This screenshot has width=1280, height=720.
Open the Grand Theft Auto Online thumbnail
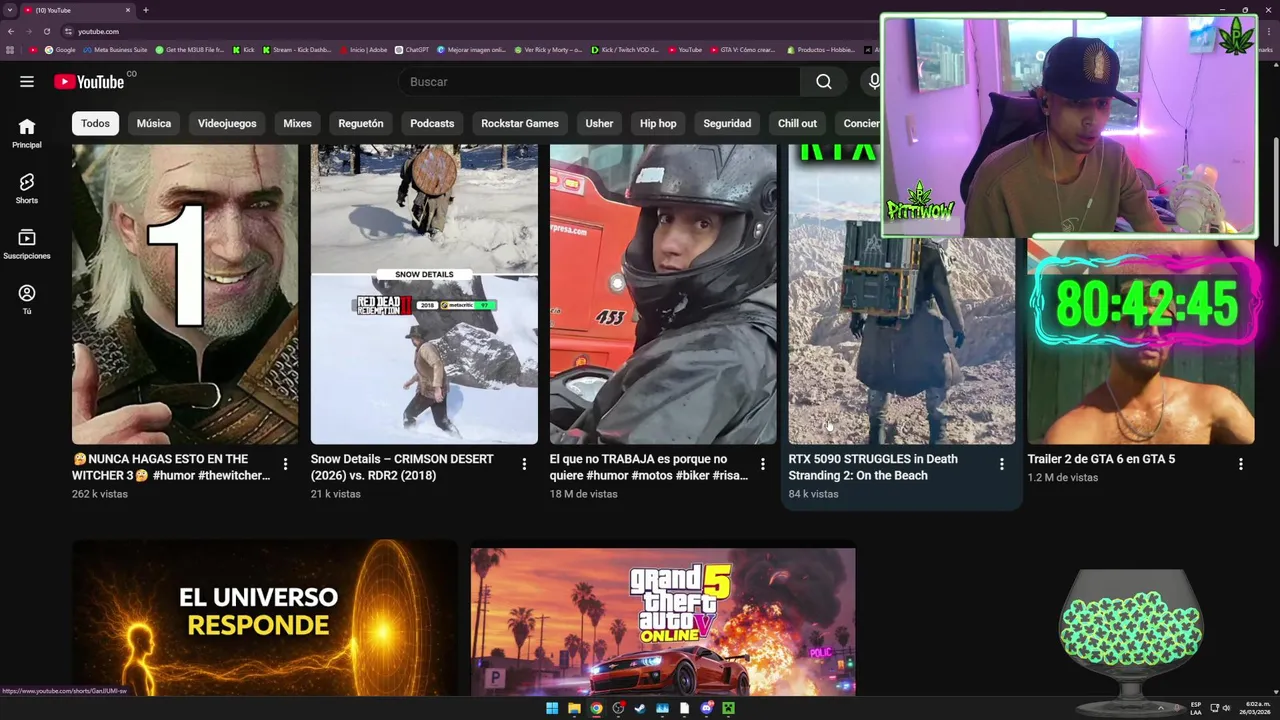(x=663, y=621)
